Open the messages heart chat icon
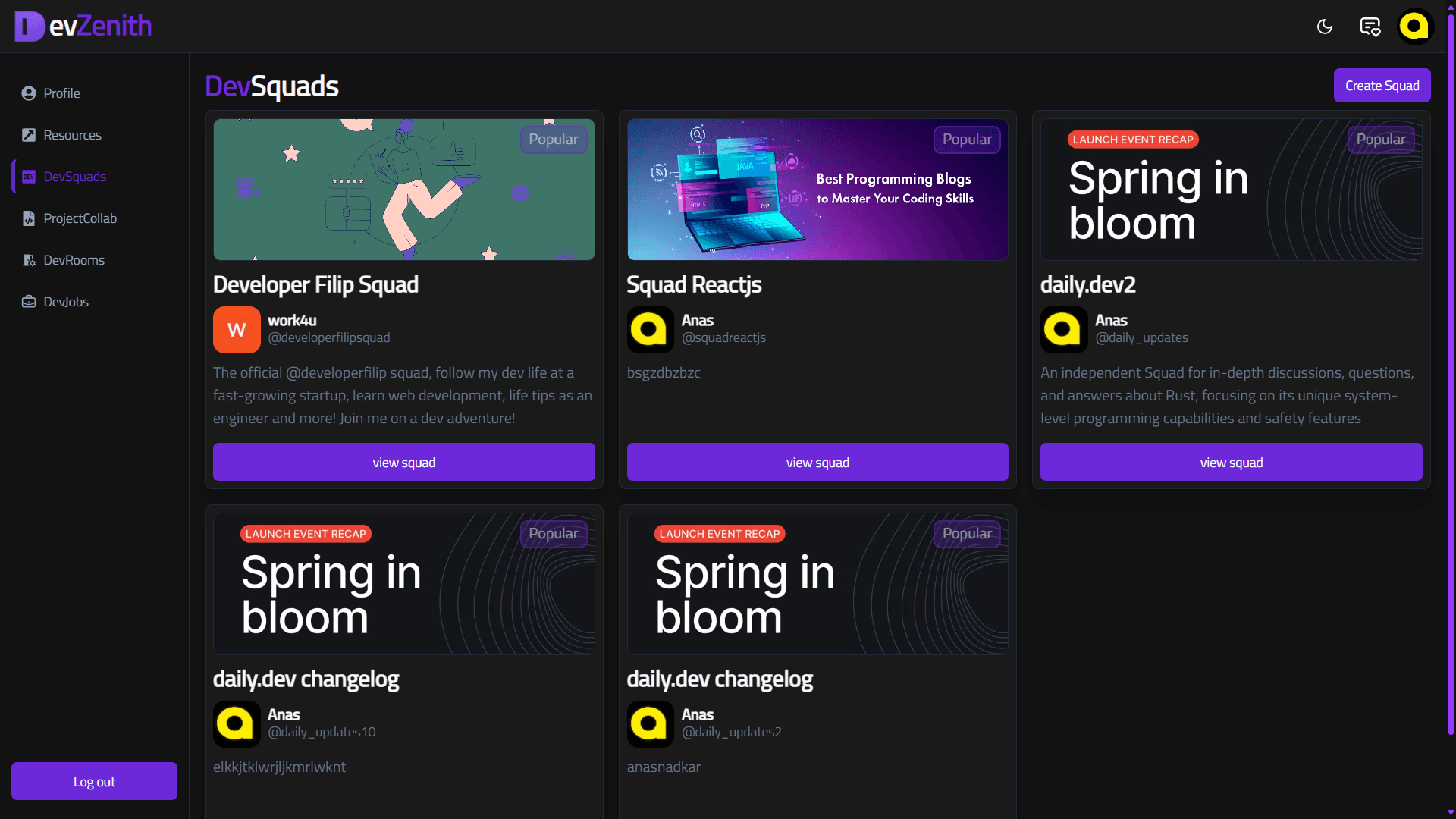The height and width of the screenshot is (819, 1456). [1370, 27]
